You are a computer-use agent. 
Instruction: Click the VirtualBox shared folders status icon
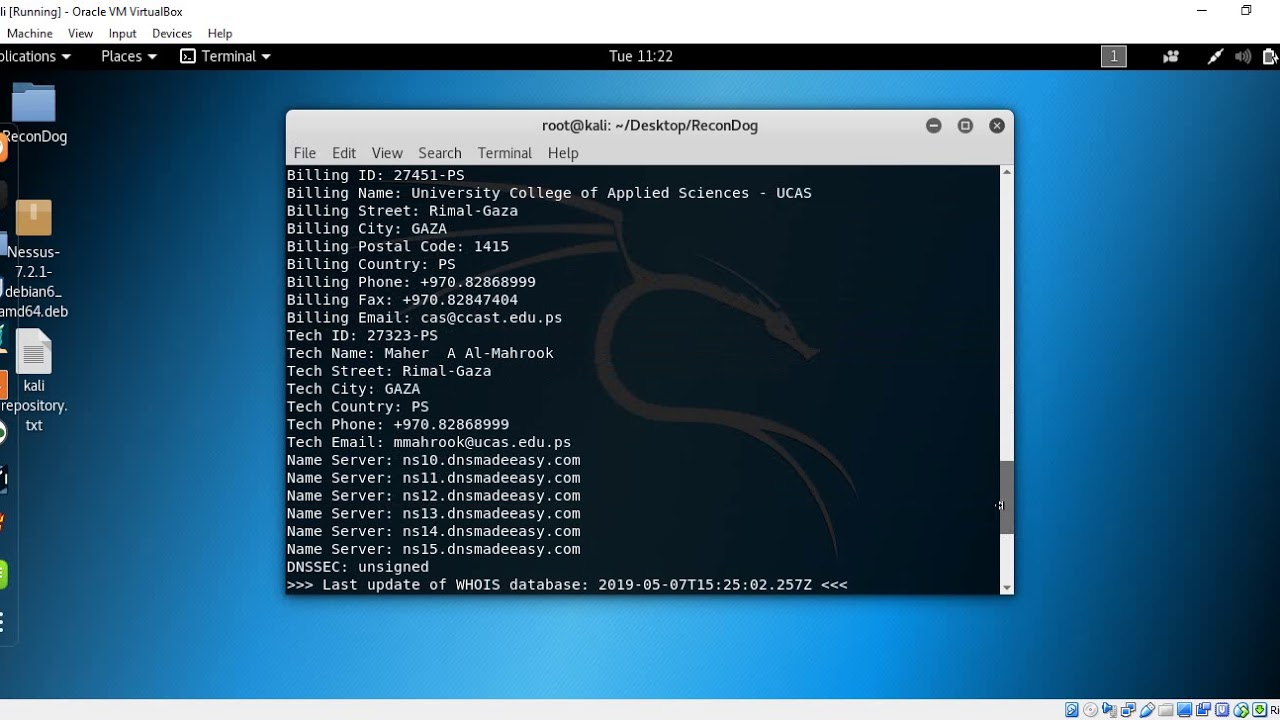click(x=1166, y=710)
